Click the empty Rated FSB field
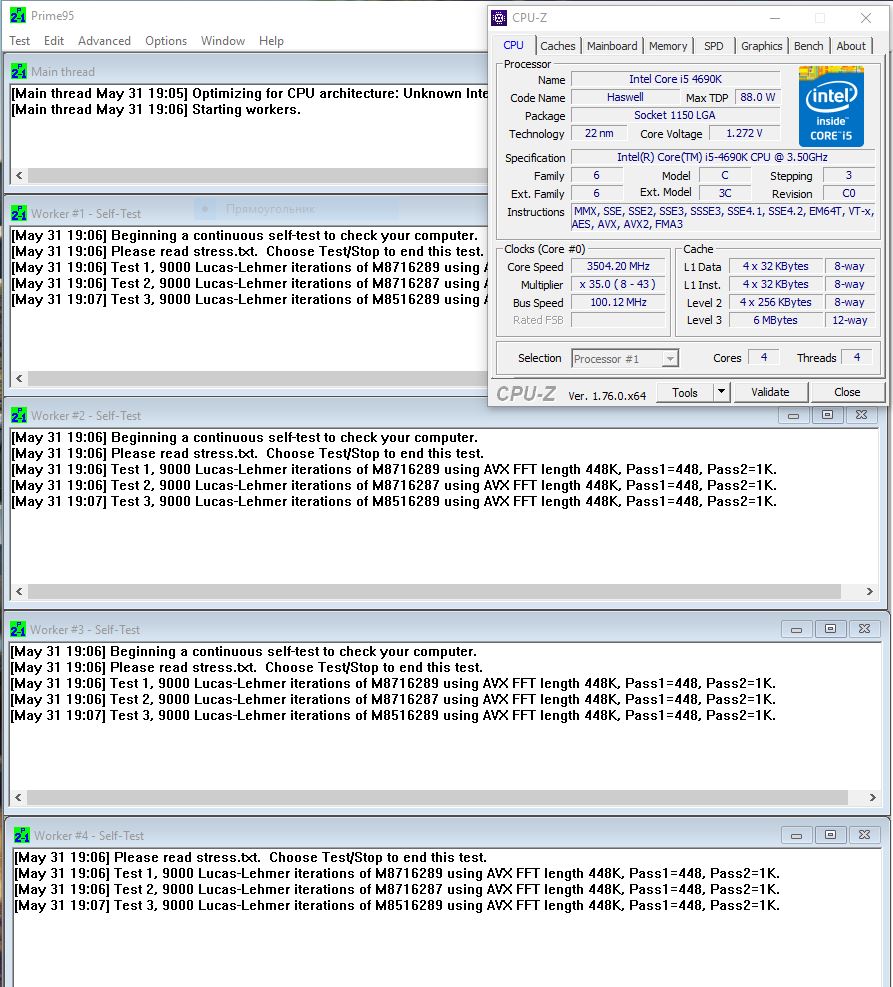This screenshot has height=987, width=893. point(618,320)
